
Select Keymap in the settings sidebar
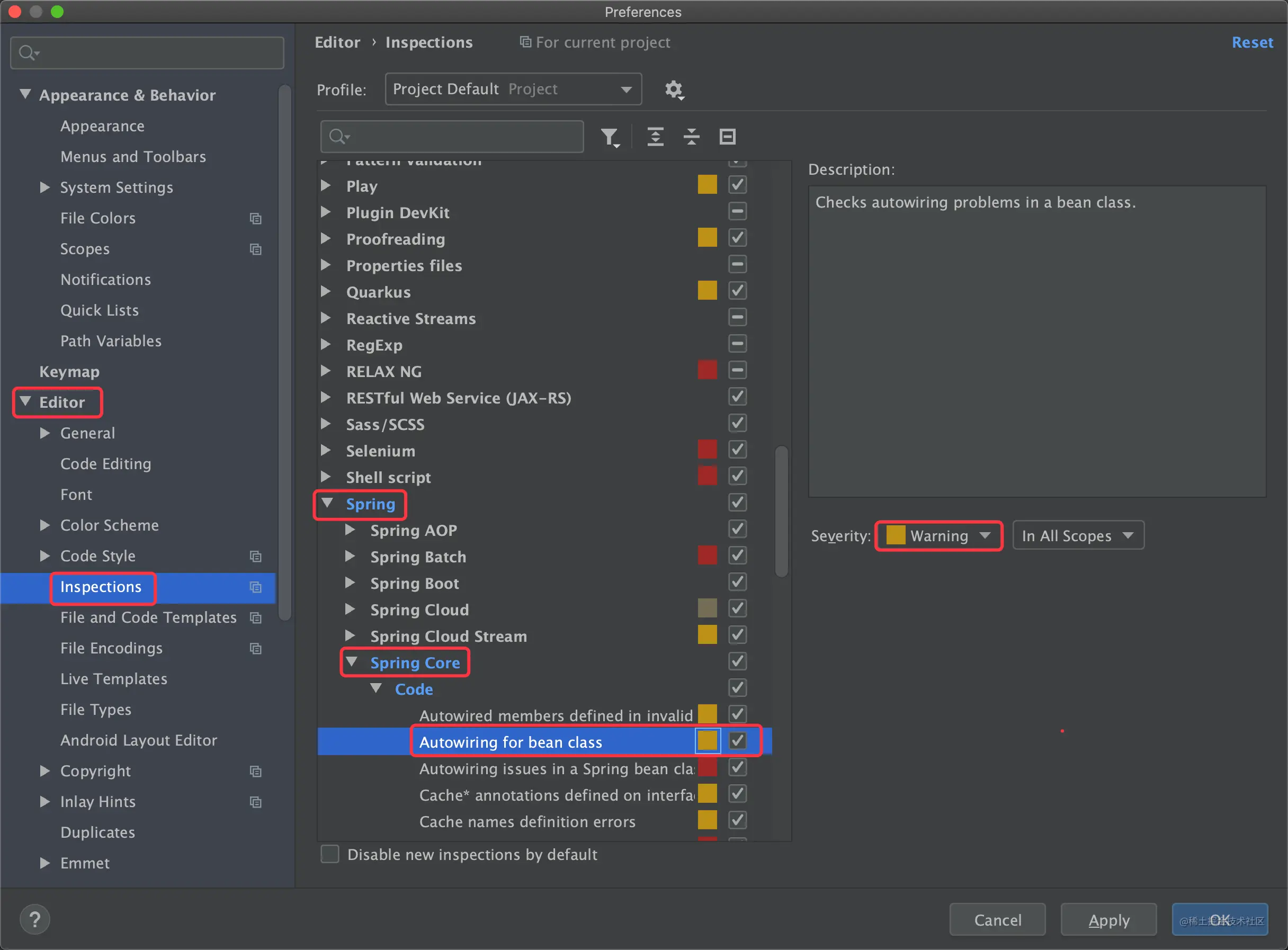click(x=69, y=372)
